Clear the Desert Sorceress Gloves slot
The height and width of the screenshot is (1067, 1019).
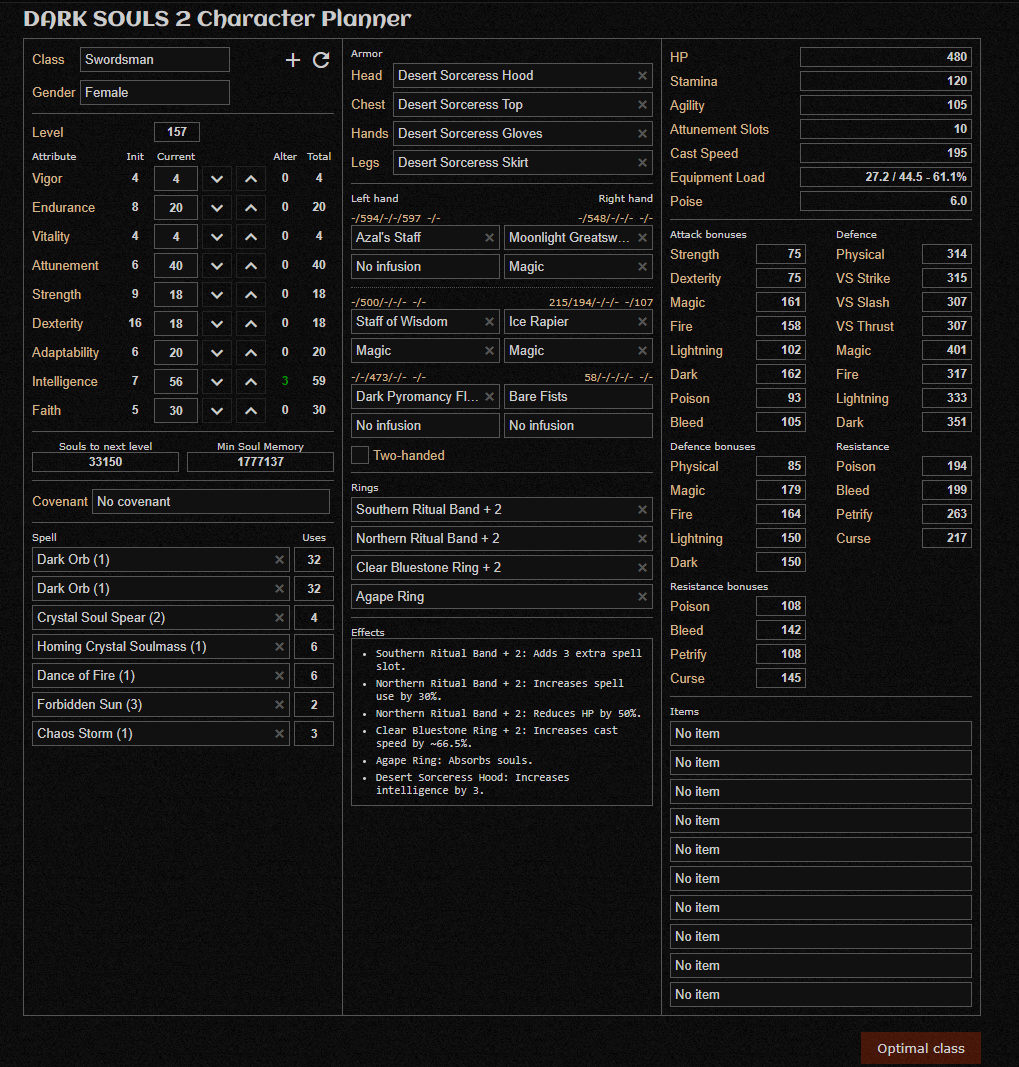pyautogui.click(x=642, y=134)
